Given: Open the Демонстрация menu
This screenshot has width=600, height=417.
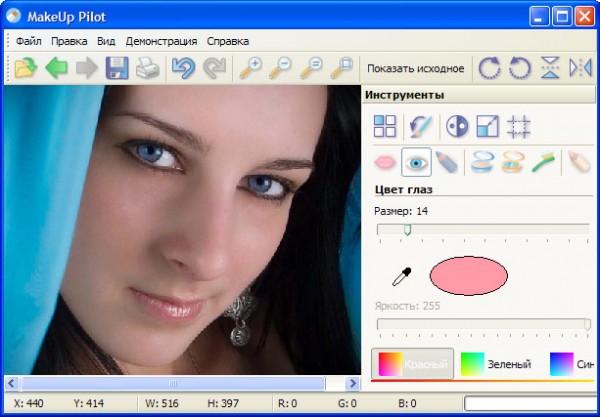Looking at the screenshot, I should pos(161,41).
